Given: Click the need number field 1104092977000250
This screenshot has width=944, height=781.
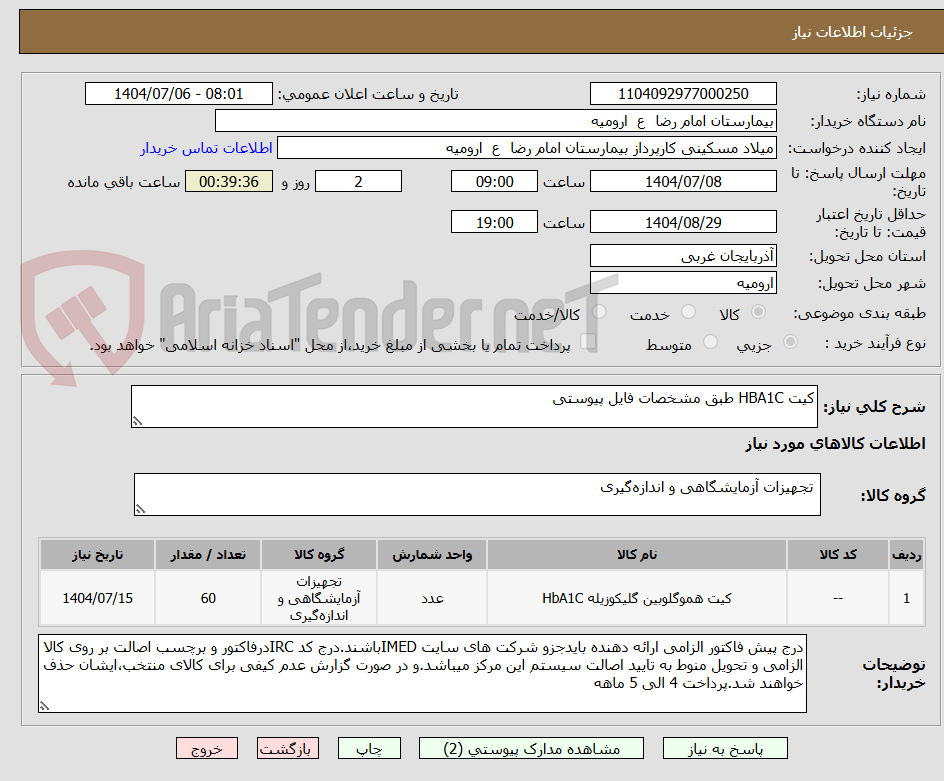Looking at the screenshot, I should [x=683, y=94].
